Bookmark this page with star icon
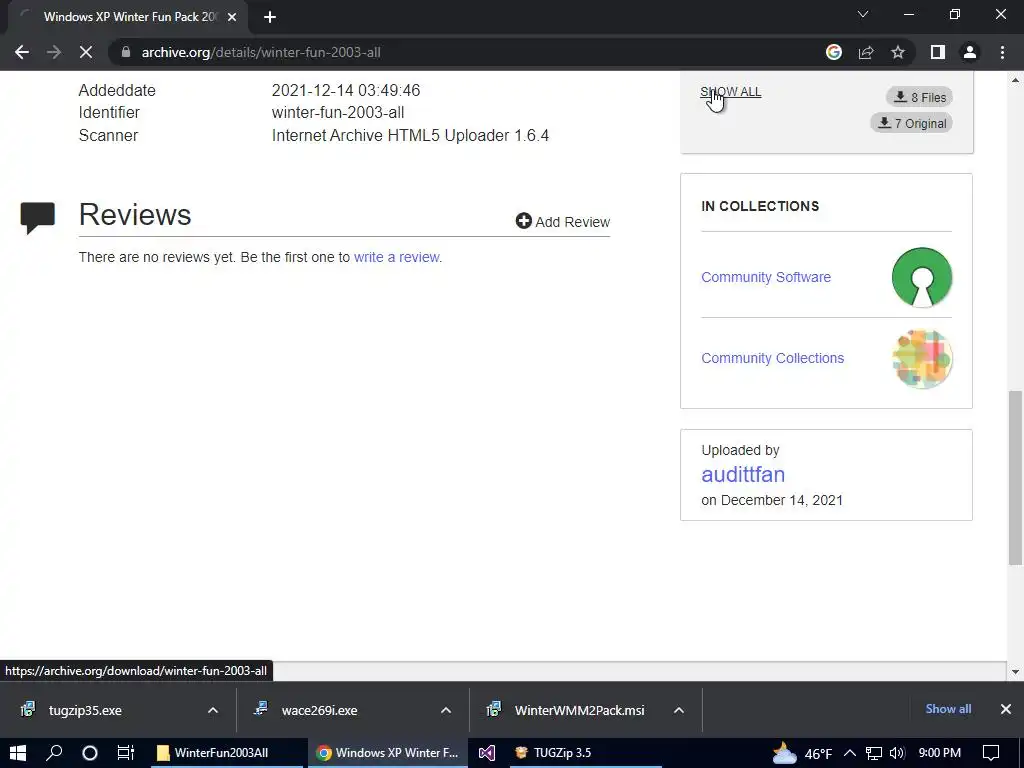Image resolution: width=1024 pixels, height=768 pixels. [898, 52]
